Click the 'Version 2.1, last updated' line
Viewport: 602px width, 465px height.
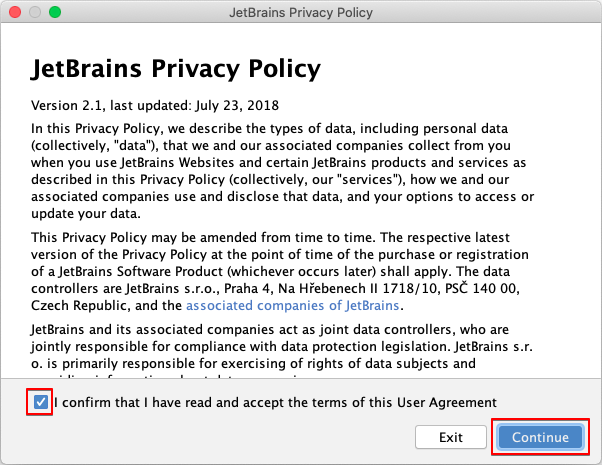[155, 105]
